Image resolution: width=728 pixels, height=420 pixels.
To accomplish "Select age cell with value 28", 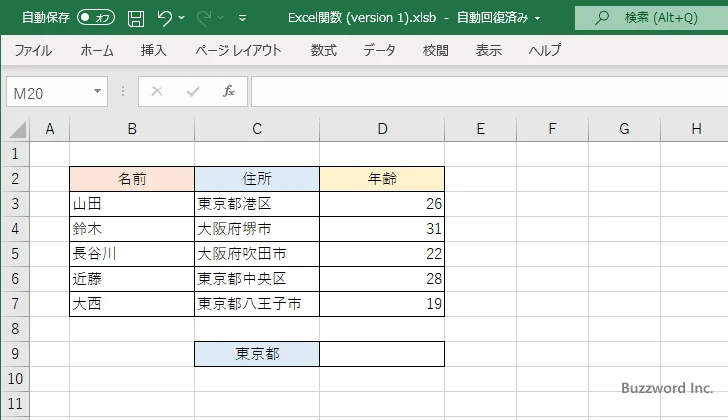I will pos(382,279).
